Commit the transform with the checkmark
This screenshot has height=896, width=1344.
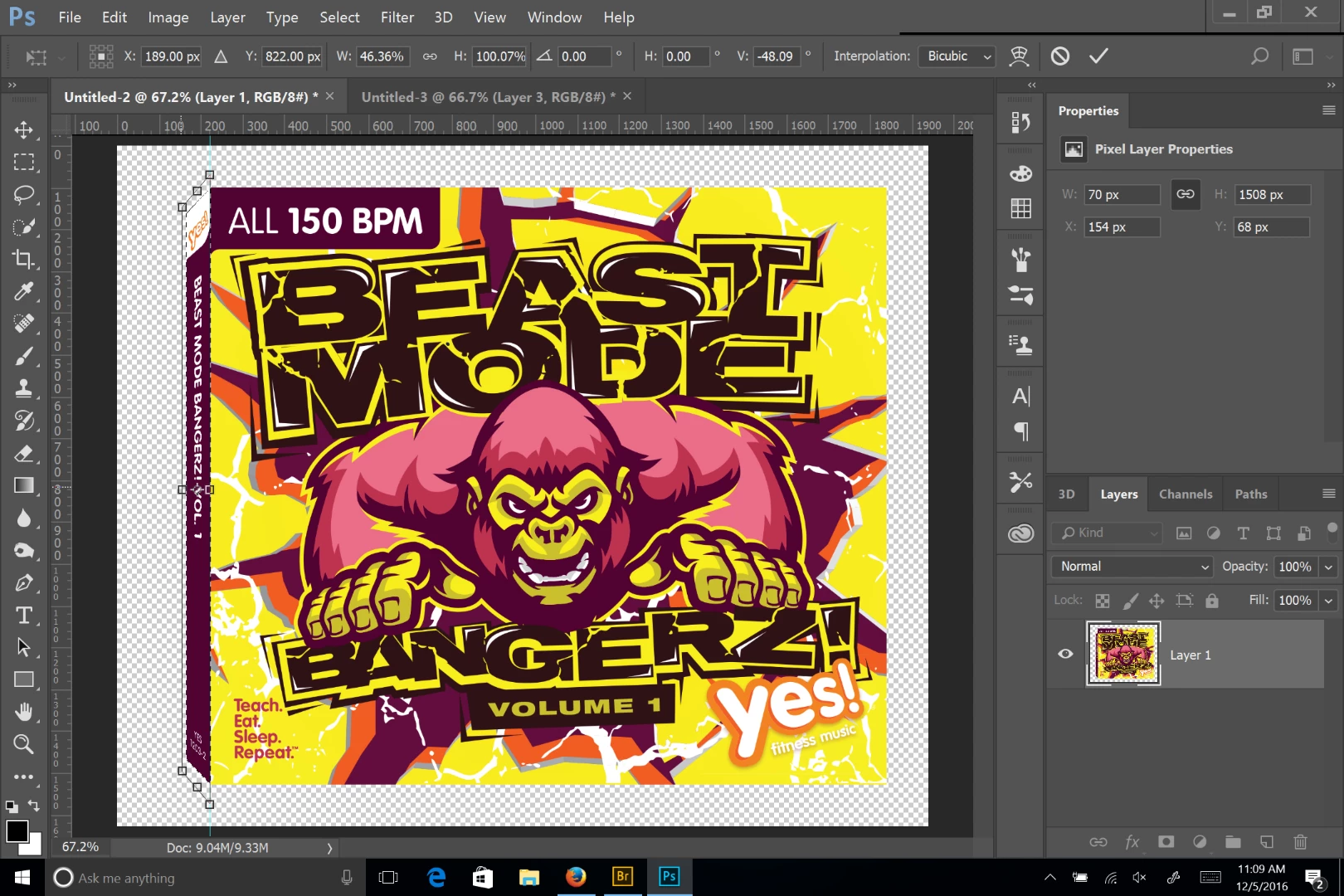pyautogui.click(x=1098, y=56)
